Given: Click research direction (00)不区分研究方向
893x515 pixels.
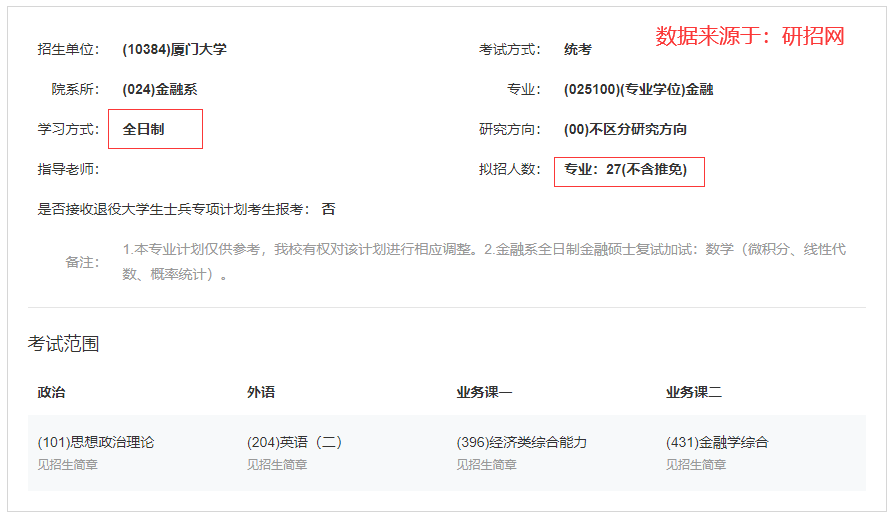Looking at the screenshot, I should point(625,129).
